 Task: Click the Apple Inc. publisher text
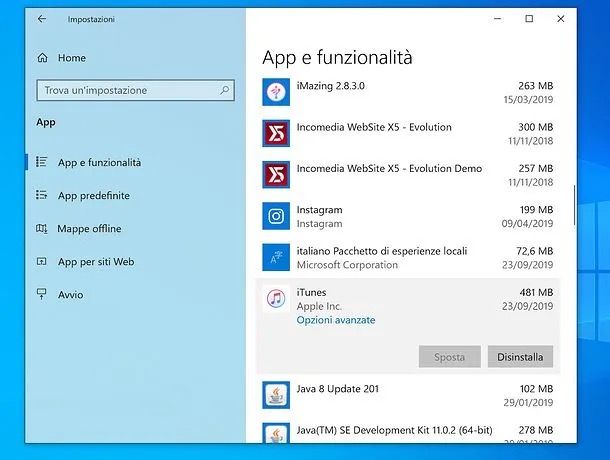[x=319, y=306]
